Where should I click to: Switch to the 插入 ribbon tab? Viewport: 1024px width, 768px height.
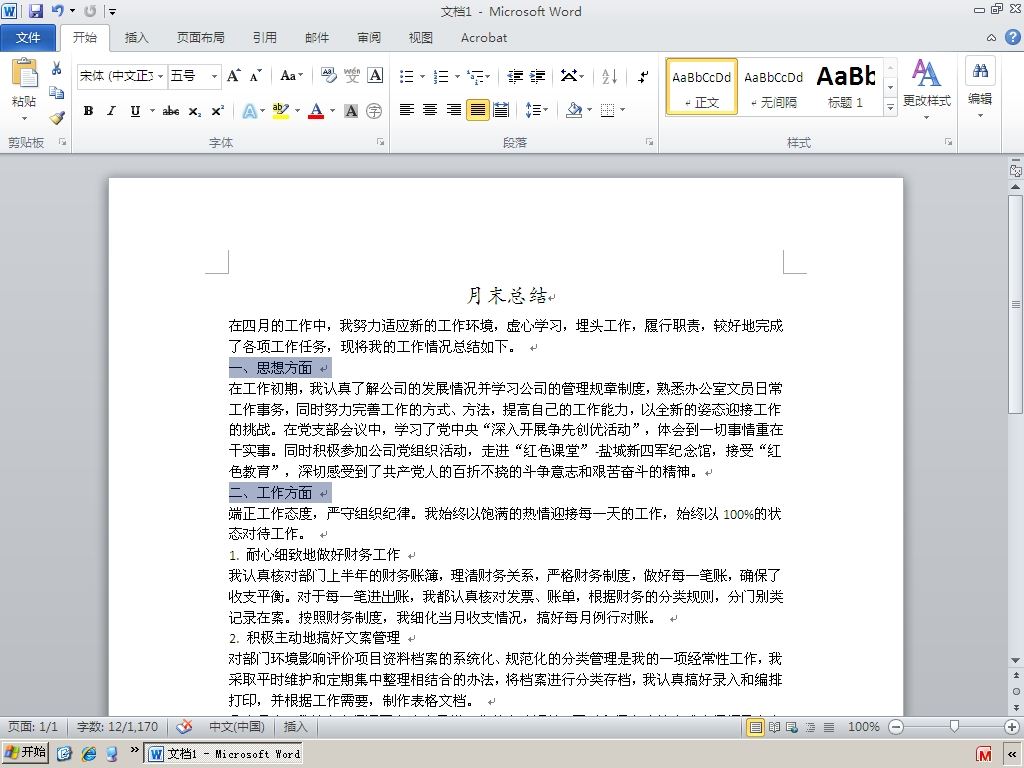[x=136, y=38]
